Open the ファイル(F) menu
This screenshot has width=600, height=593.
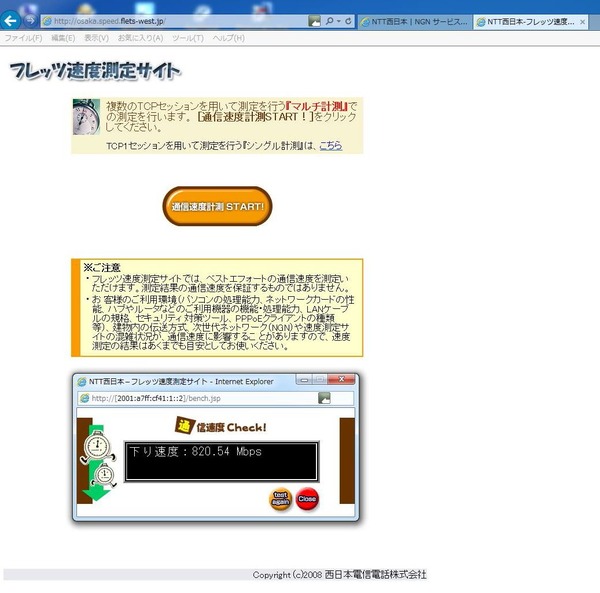pyautogui.click(x=23, y=38)
